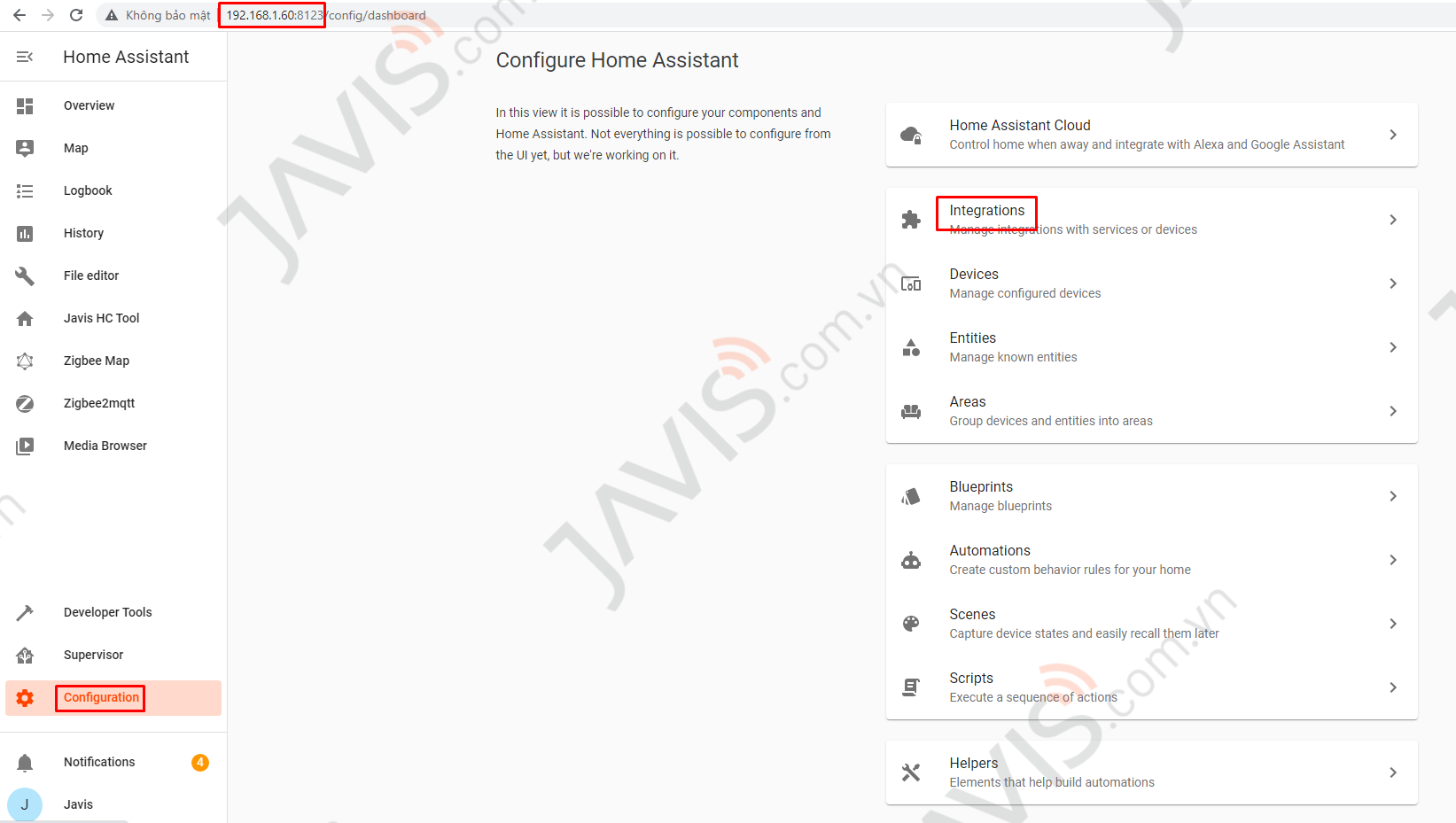Click the Integrations puzzle piece icon
This screenshot has height=823, width=1456.
911,220
